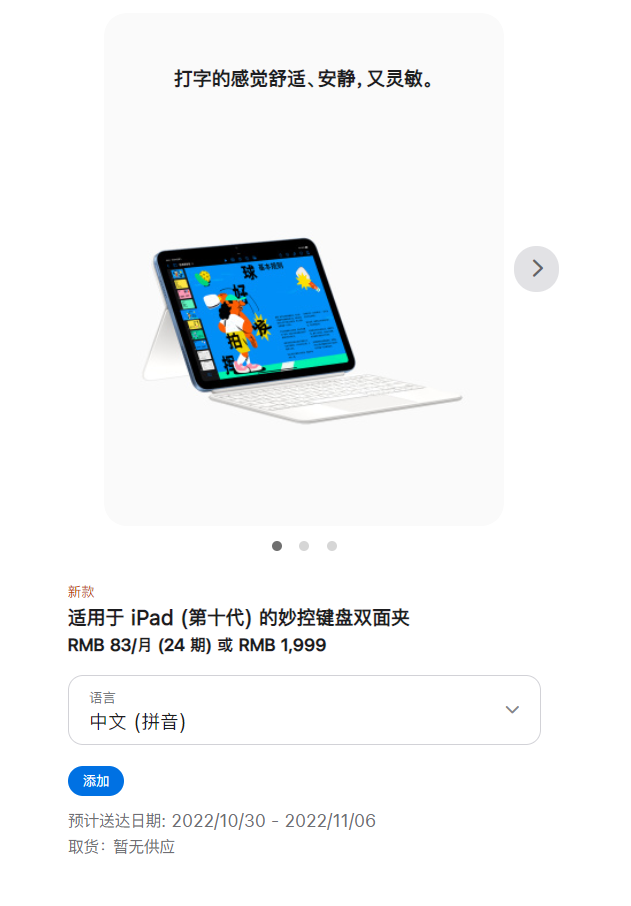Click the blue 添加 button
631x906 pixels.
(x=96, y=781)
